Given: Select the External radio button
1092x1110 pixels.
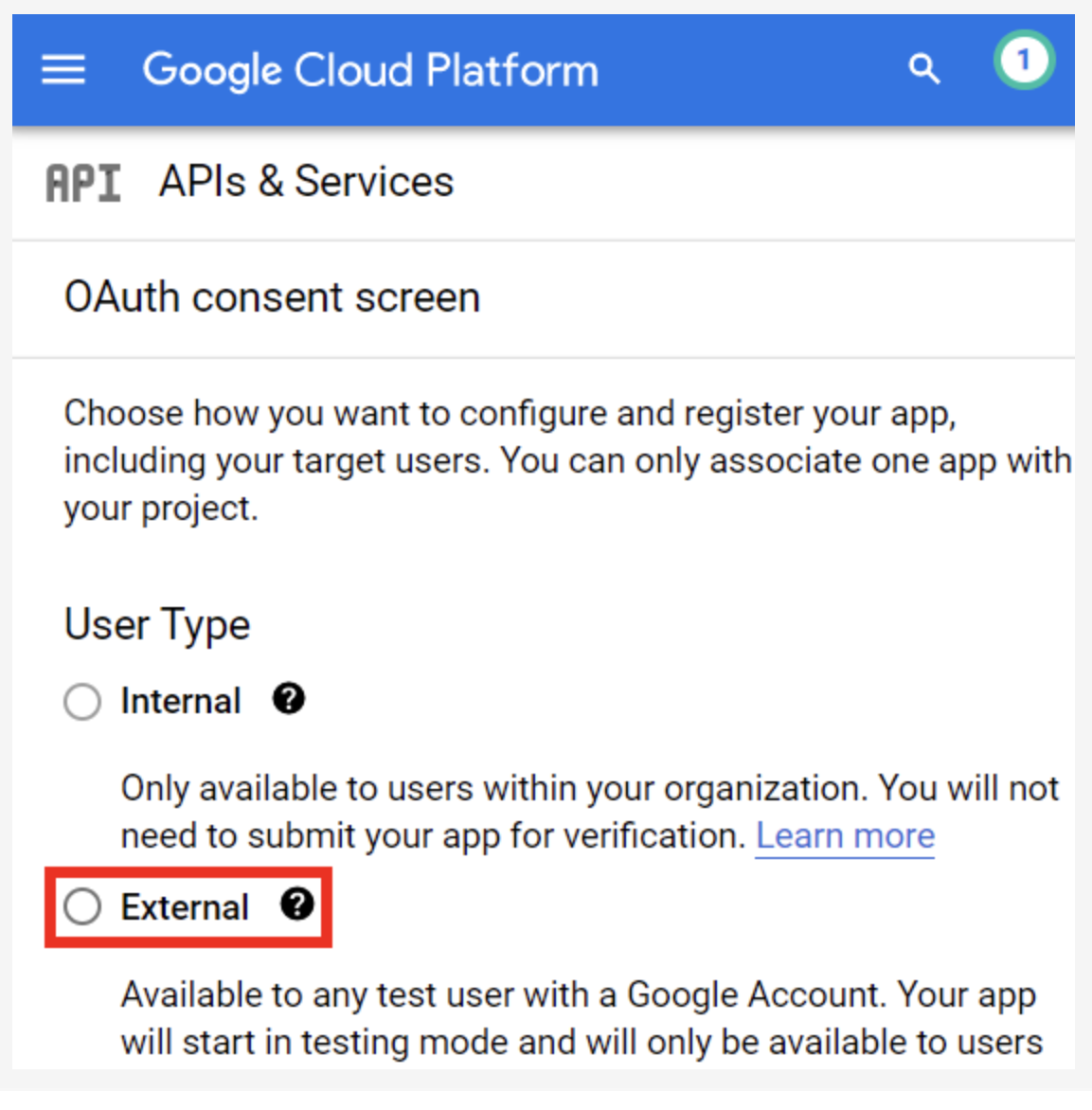Looking at the screenshot, I should click(x=82, y=907).
